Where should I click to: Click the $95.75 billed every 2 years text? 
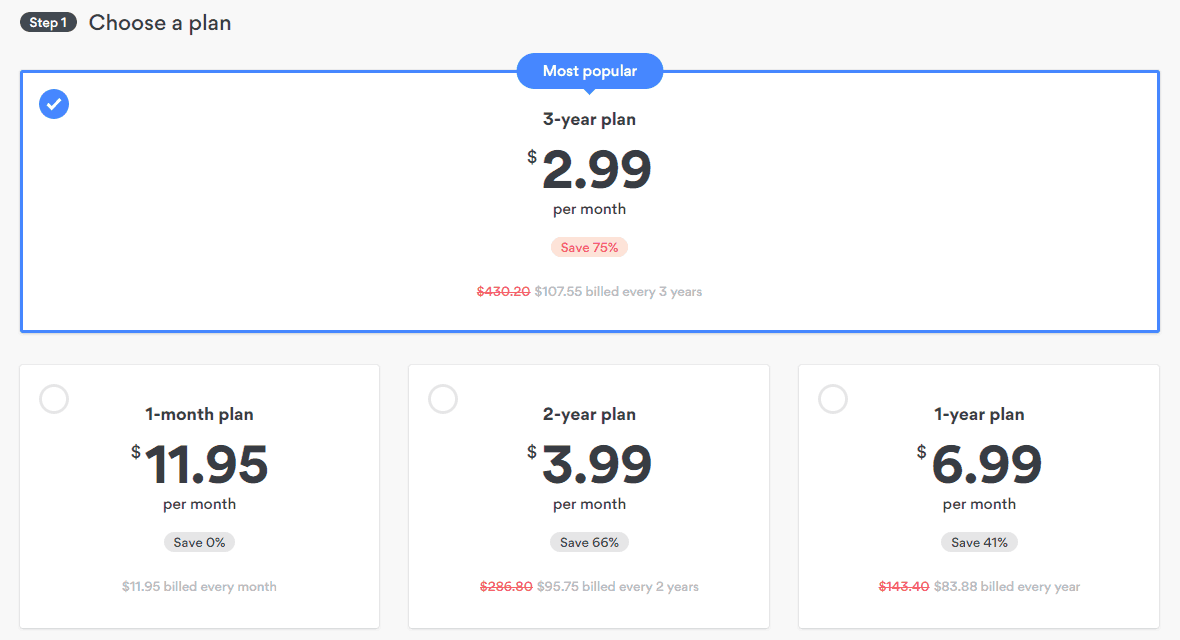coord(618,586)
